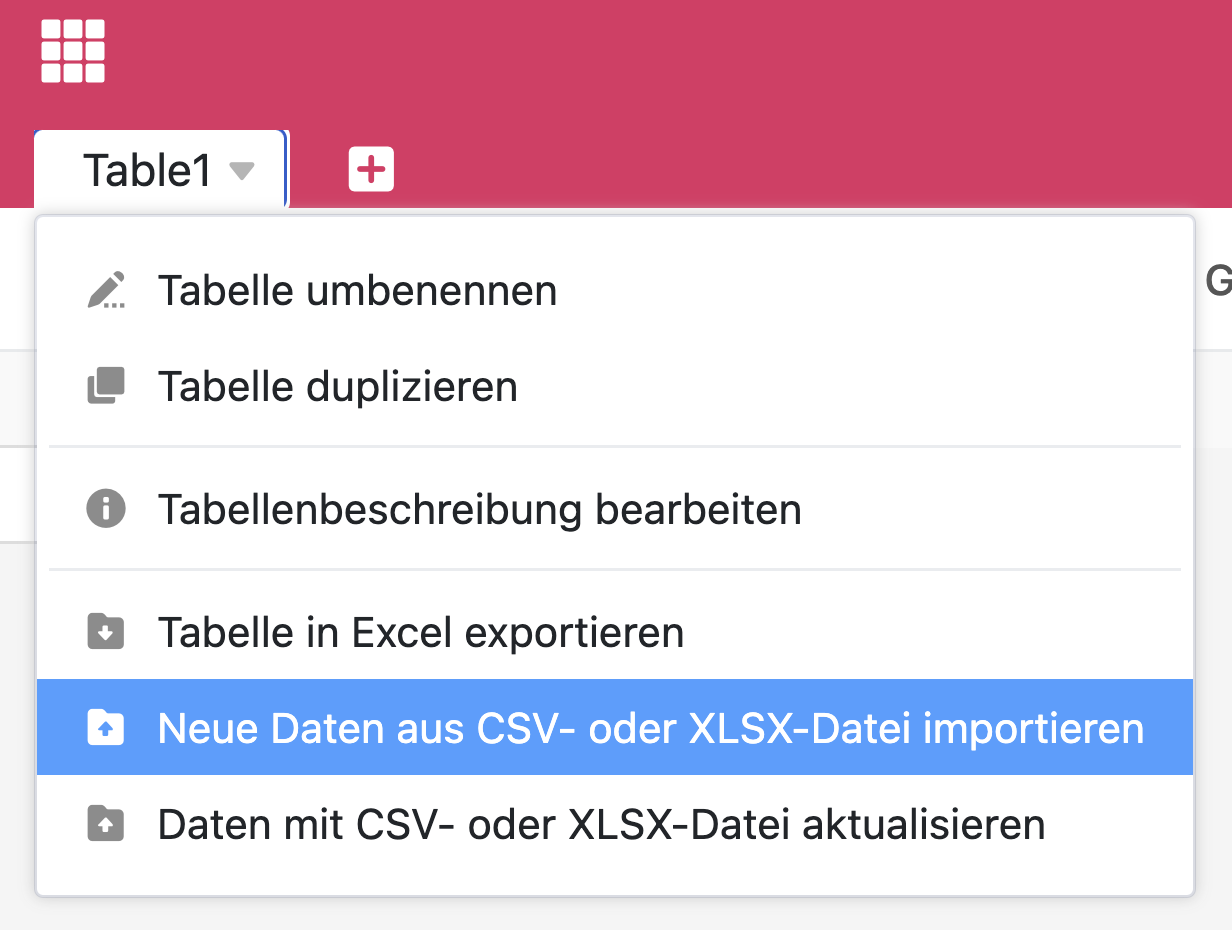Click the duplicate pages icon
Screen dimensions: 1232x930
106,386
